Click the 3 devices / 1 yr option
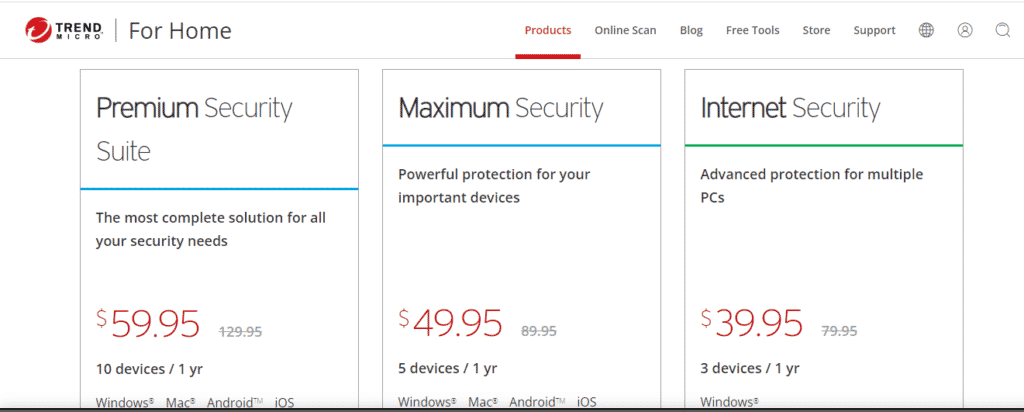This screenshot has width=1024, height=412. (x=750, y=368)
